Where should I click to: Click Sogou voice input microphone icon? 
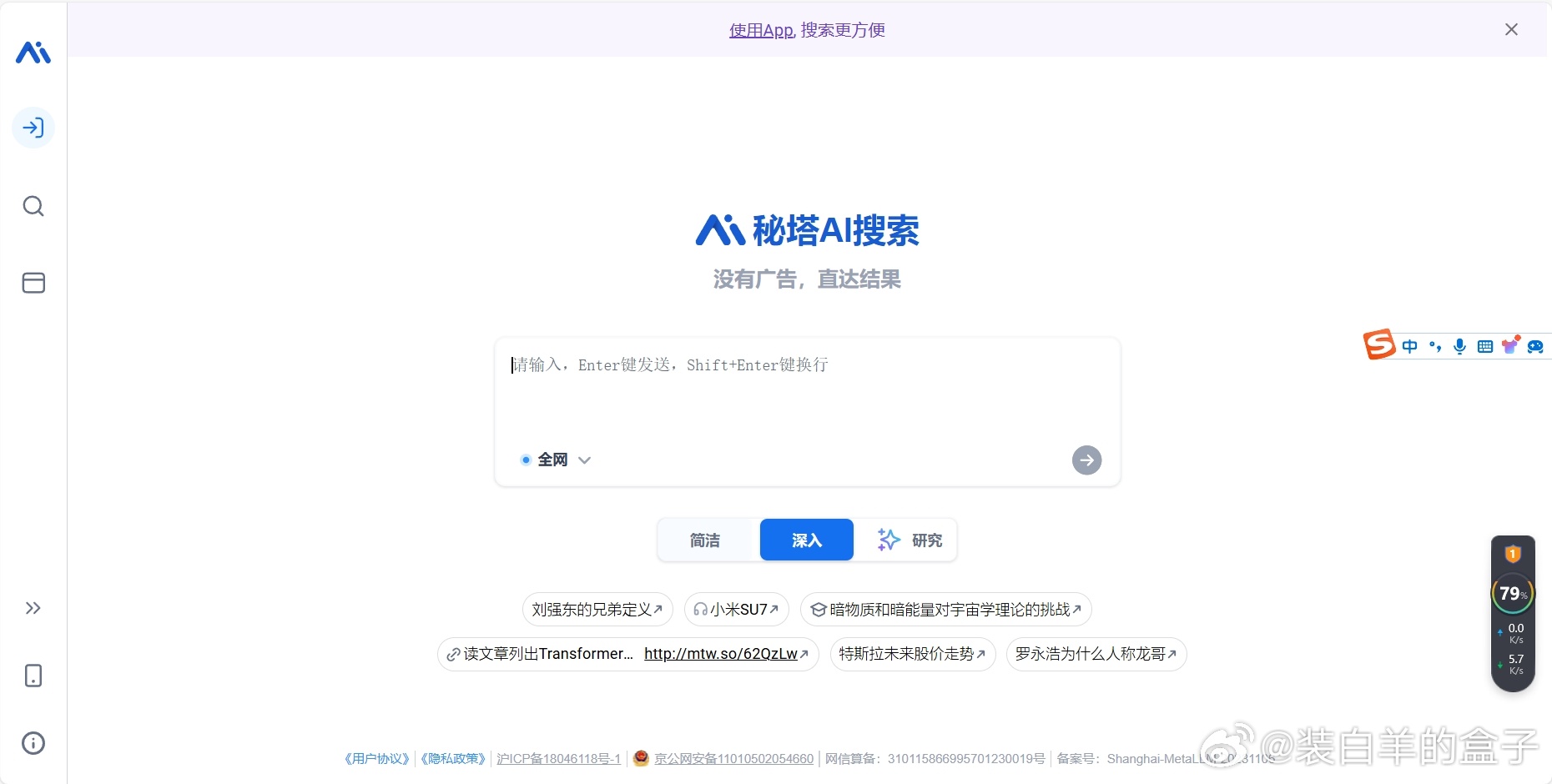pyautogui.click(x=1459, y=346)
